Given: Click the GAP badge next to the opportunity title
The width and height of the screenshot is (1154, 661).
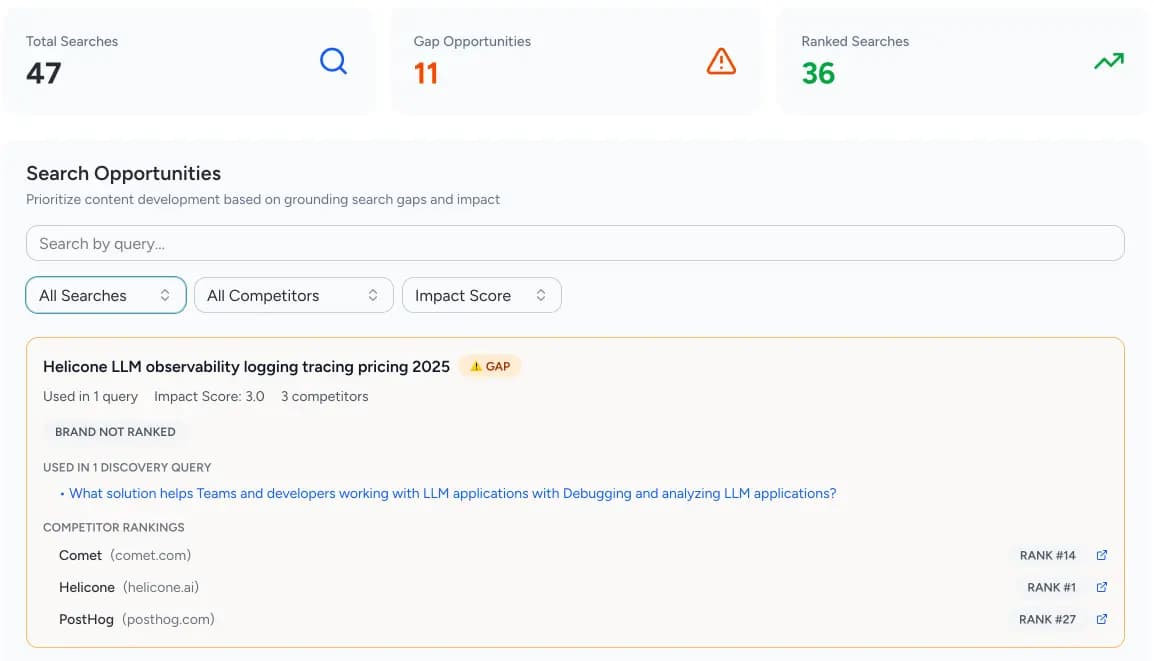Looking at the screenshot, I should pyautogui.click(x=491, y=366).
